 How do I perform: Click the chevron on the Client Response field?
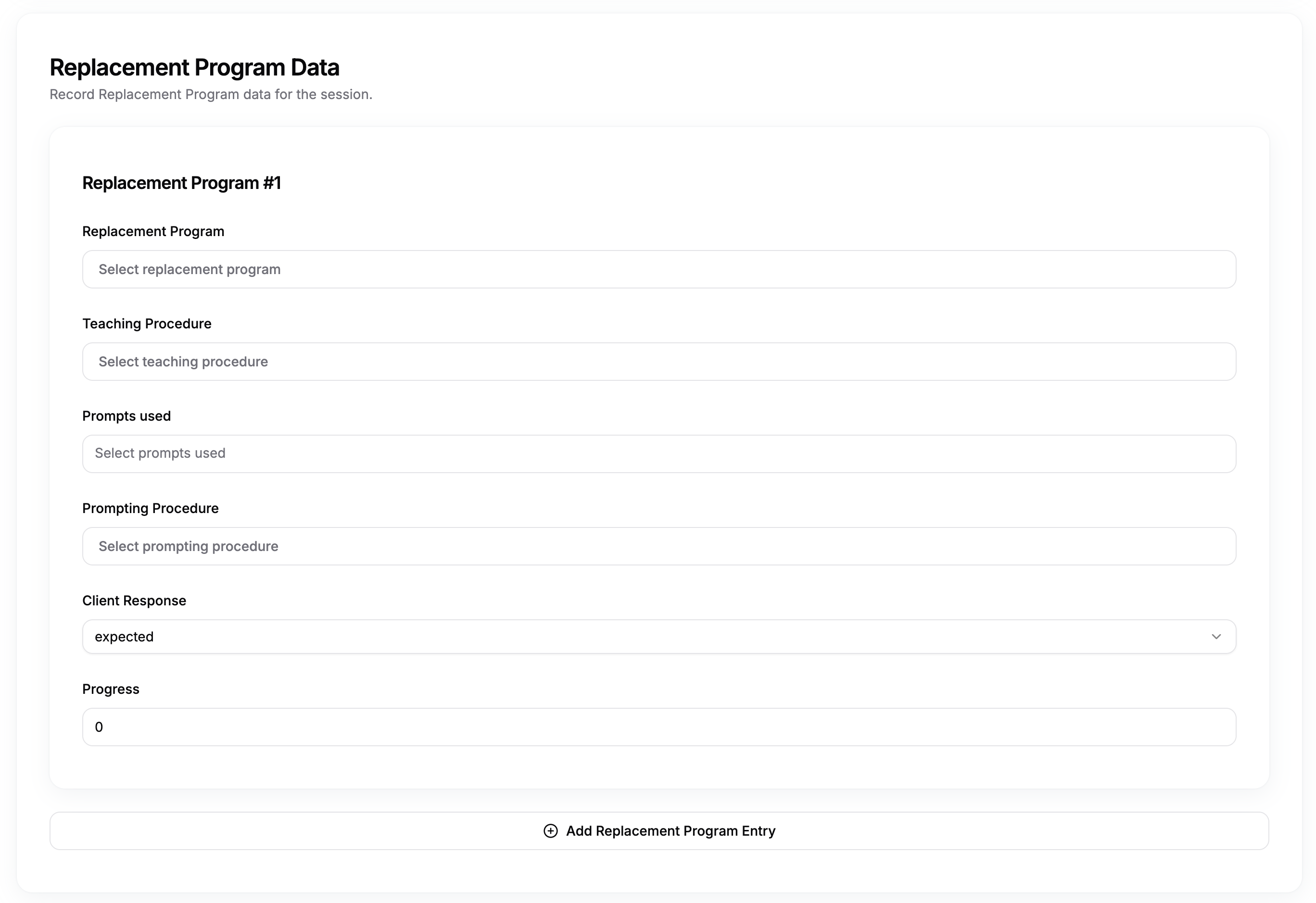click(x=1216, y=636)
